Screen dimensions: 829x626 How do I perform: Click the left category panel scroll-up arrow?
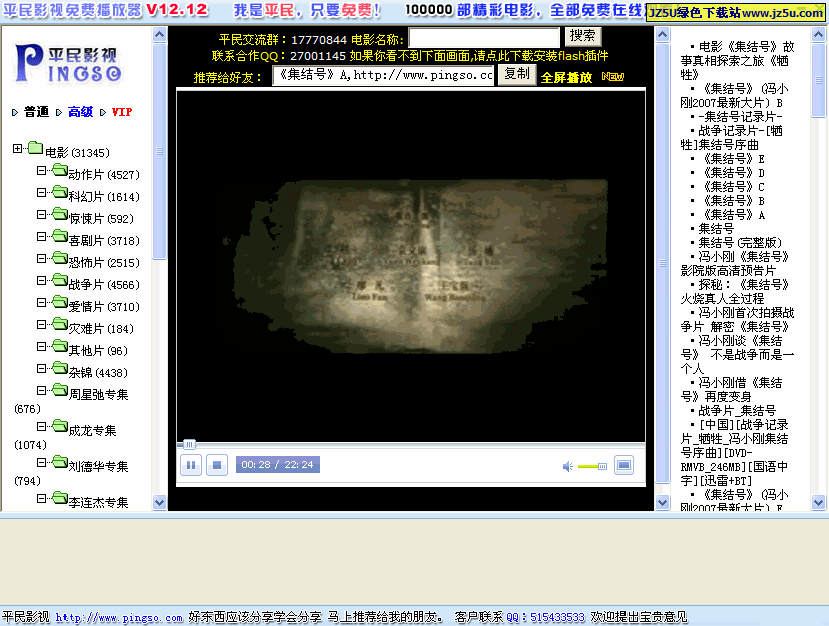[x=159, y=35]
